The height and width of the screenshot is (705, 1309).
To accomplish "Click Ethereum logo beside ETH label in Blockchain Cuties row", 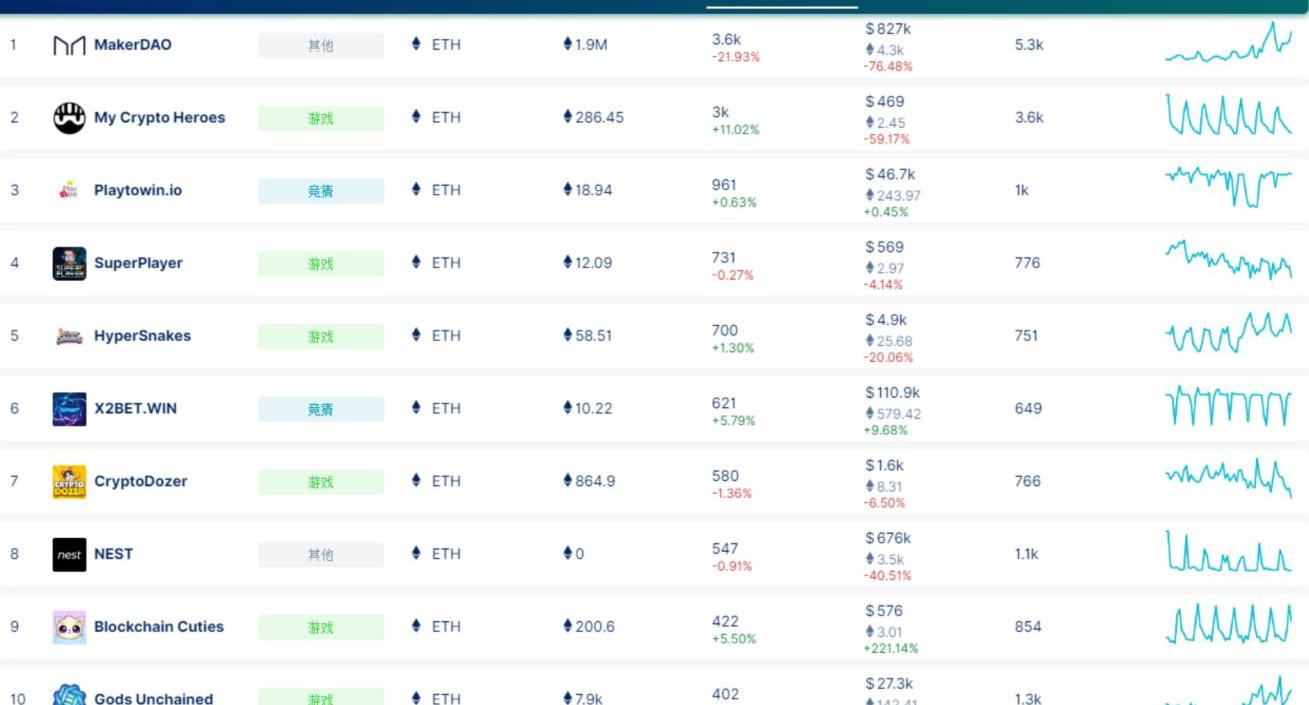I will [x=417, y=626].
